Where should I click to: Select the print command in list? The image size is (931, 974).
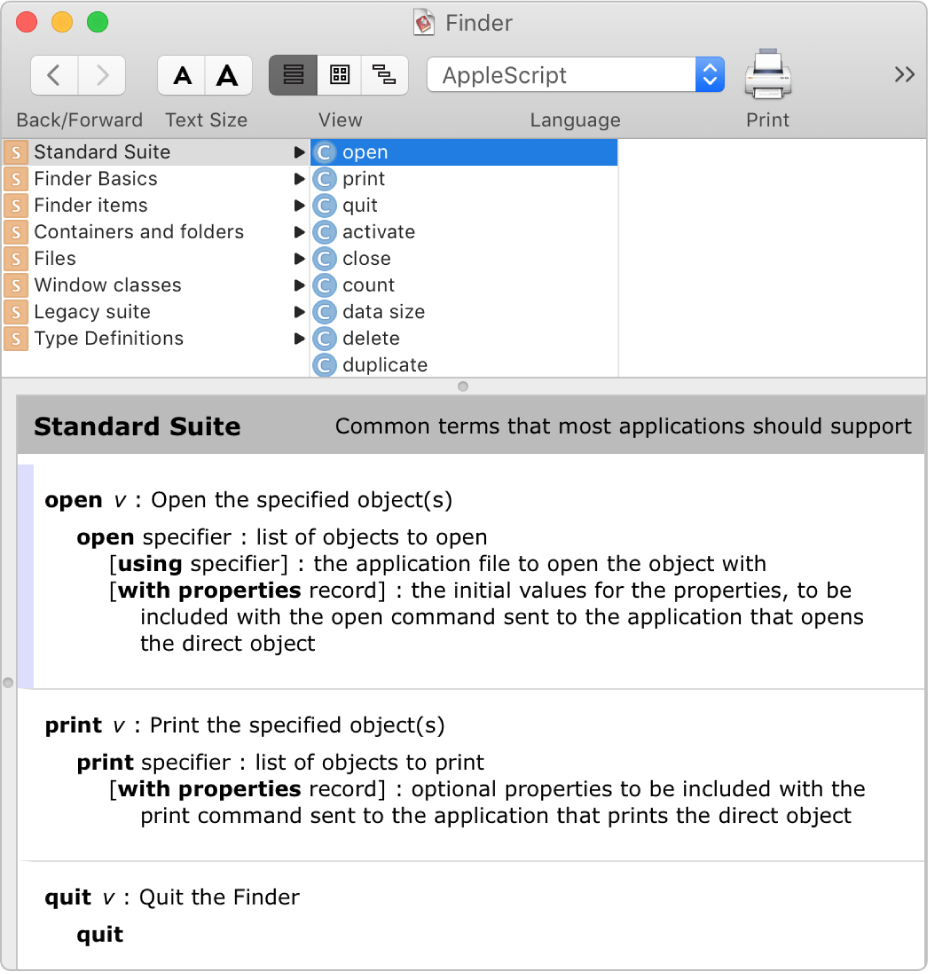(464, 179)
